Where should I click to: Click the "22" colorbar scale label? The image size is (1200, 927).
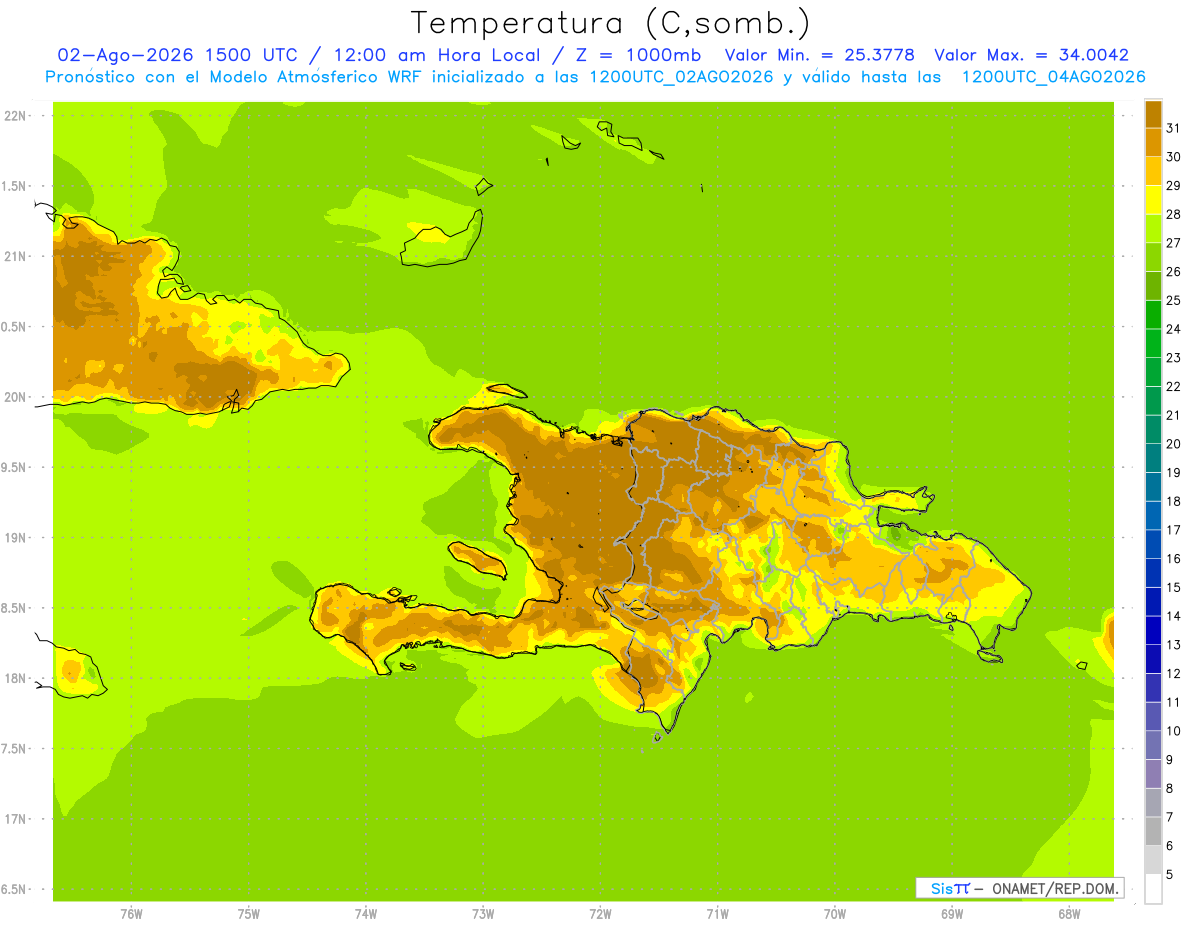1174,386
